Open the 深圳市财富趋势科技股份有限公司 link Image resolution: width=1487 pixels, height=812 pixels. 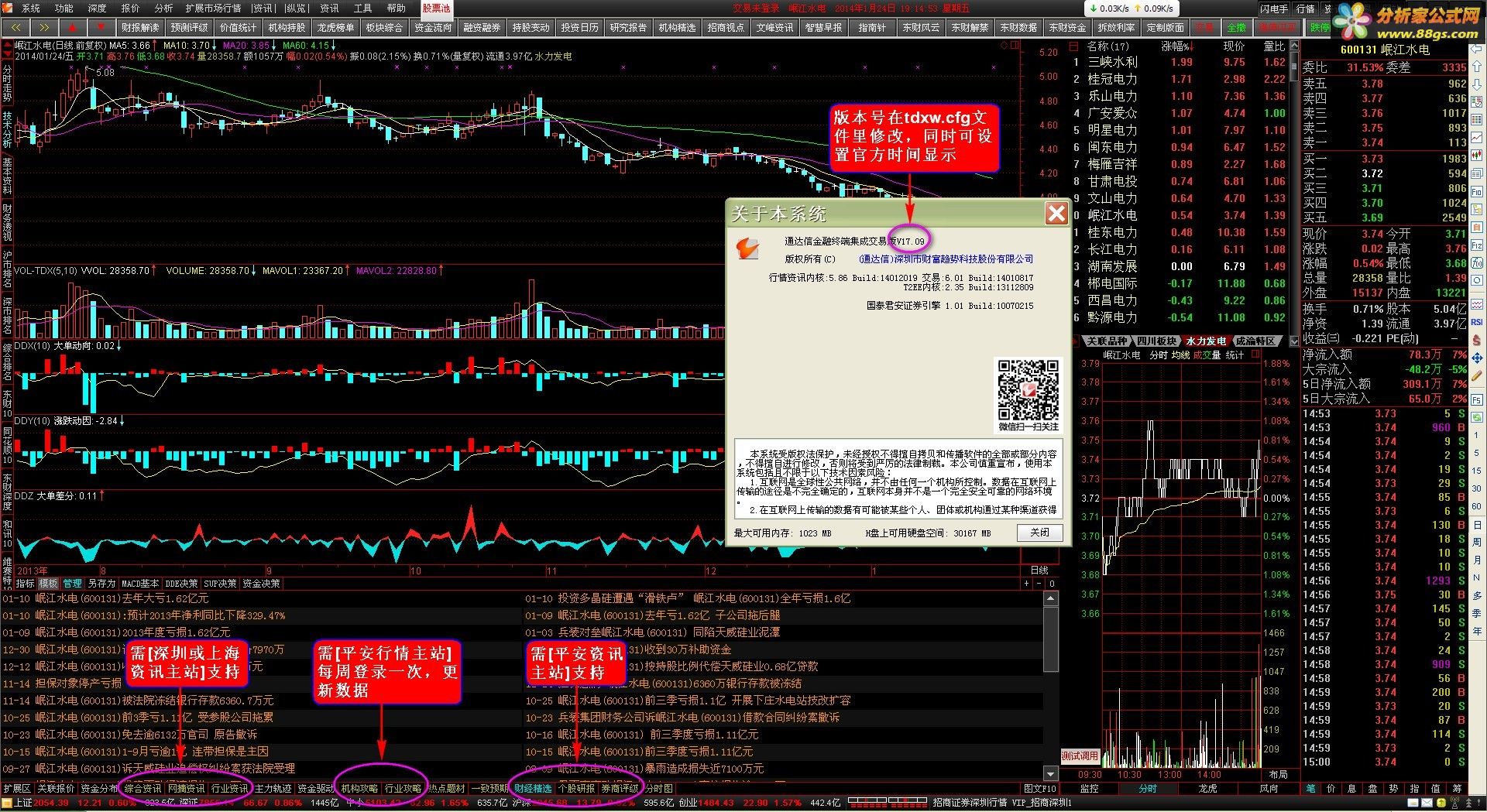click(x=946, y=259)
